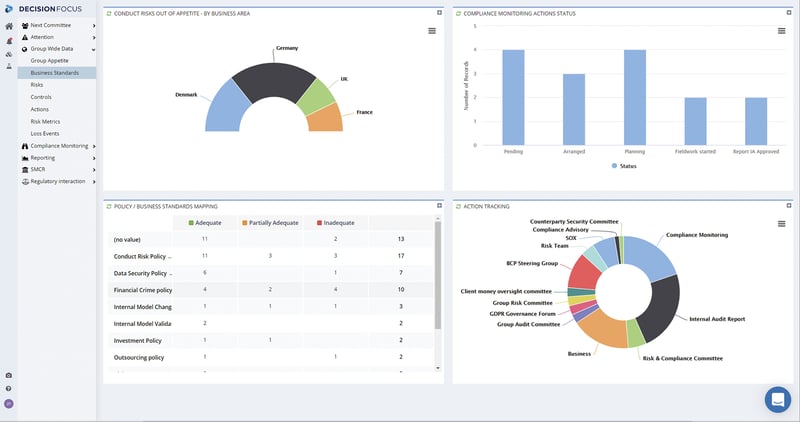Toggle the Partially Adequate legend entry
The image size is (800, 422).
(270, 223)
